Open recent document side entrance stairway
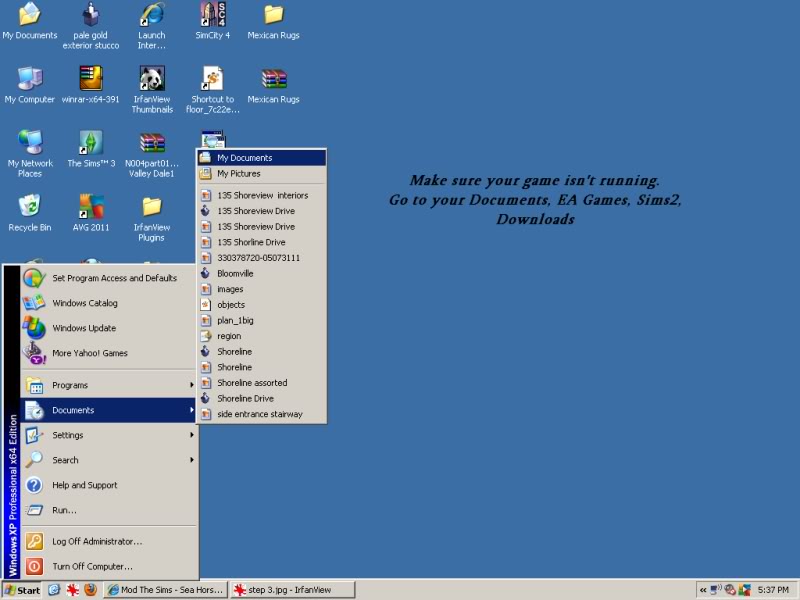The image size is (800, 600). (x=262, y=414)
